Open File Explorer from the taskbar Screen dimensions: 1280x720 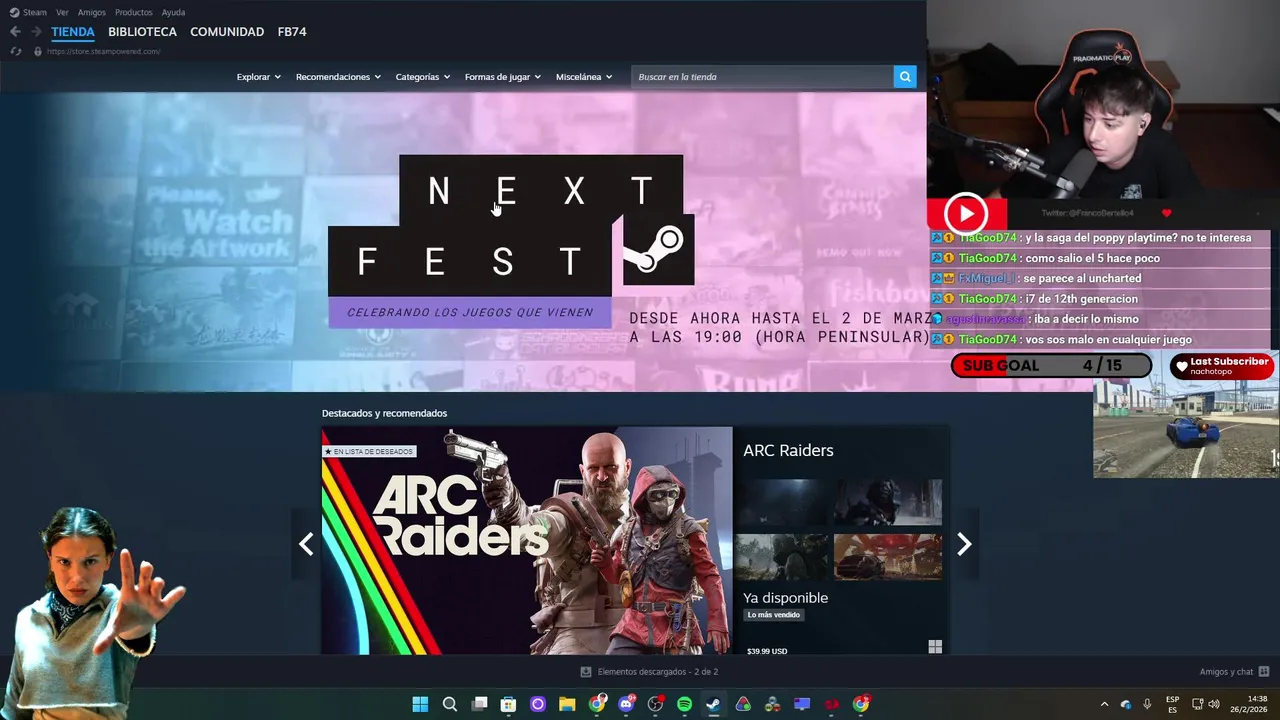(x=567, y=704)
